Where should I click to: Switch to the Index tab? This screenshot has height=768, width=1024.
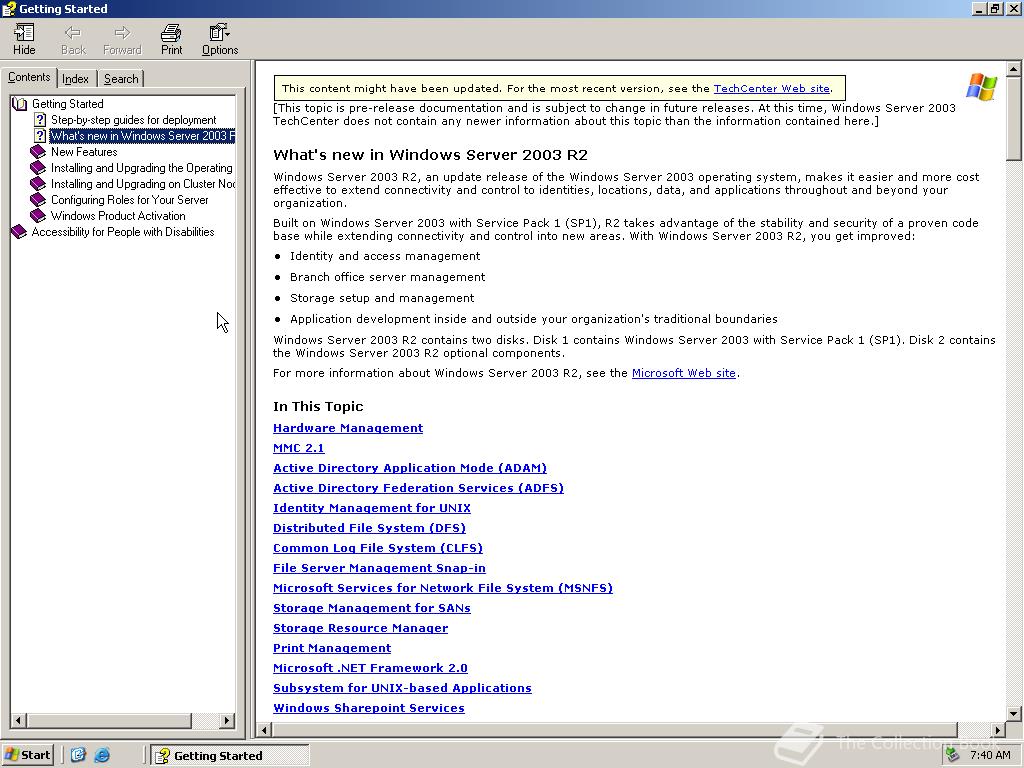(76, 79)
